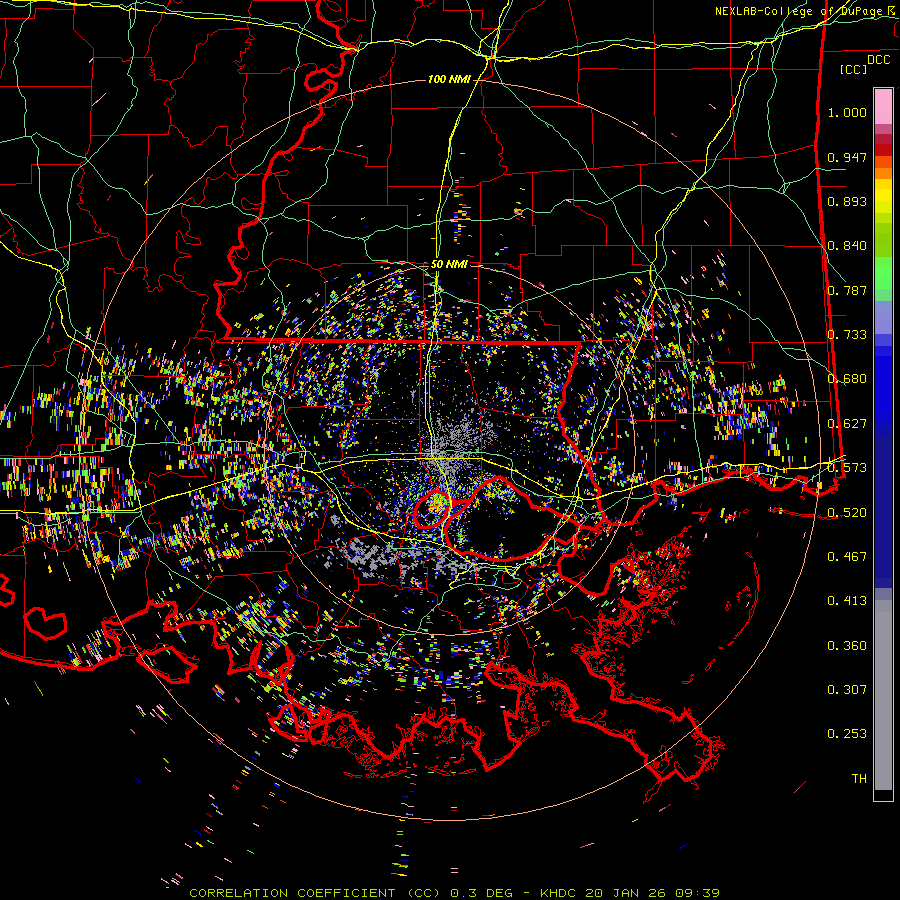Click the 0.840 scale value
900x900 pixels.
847,246
